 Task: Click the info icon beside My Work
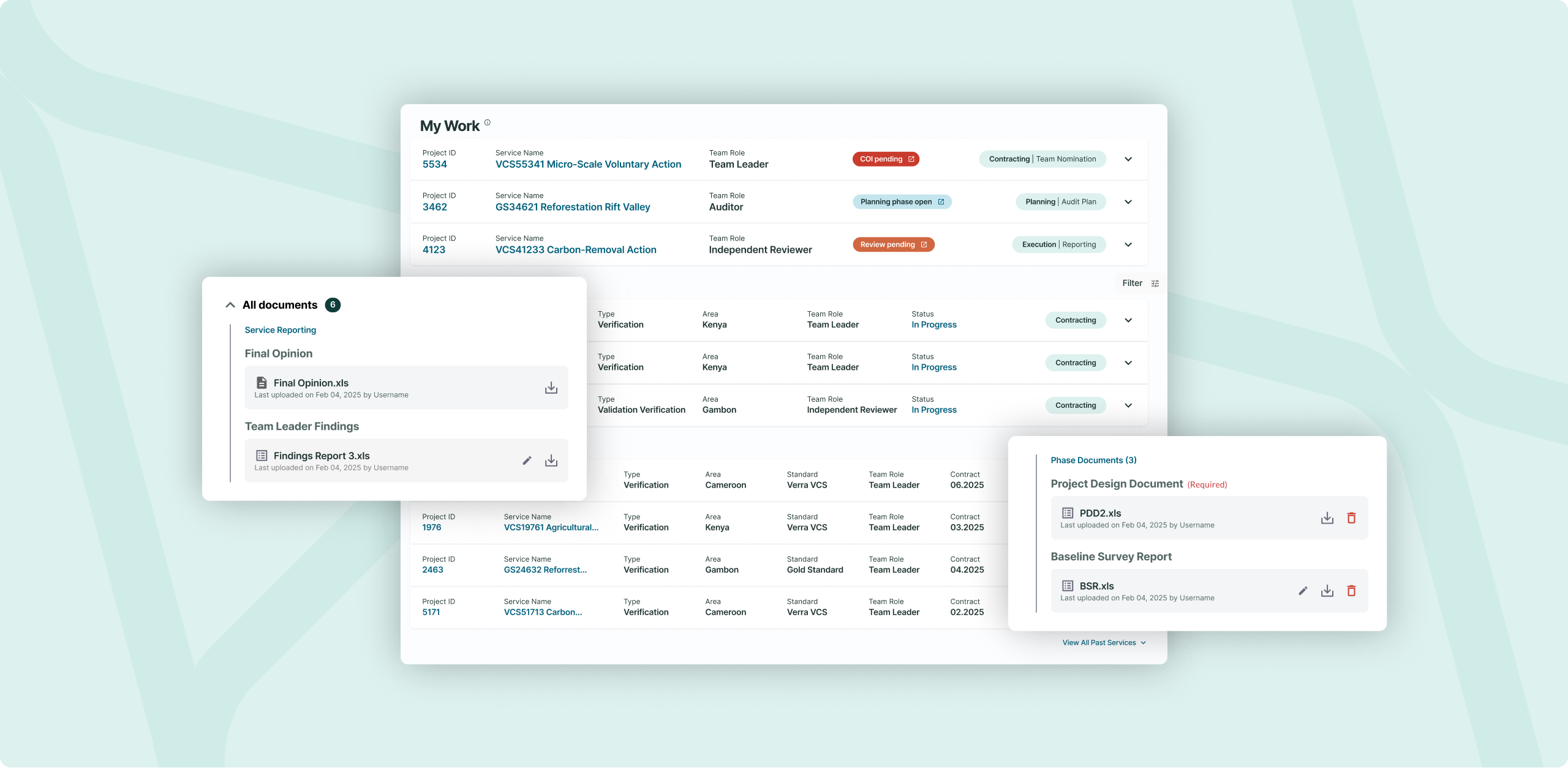pyautogui.click(x=488, y=122)
